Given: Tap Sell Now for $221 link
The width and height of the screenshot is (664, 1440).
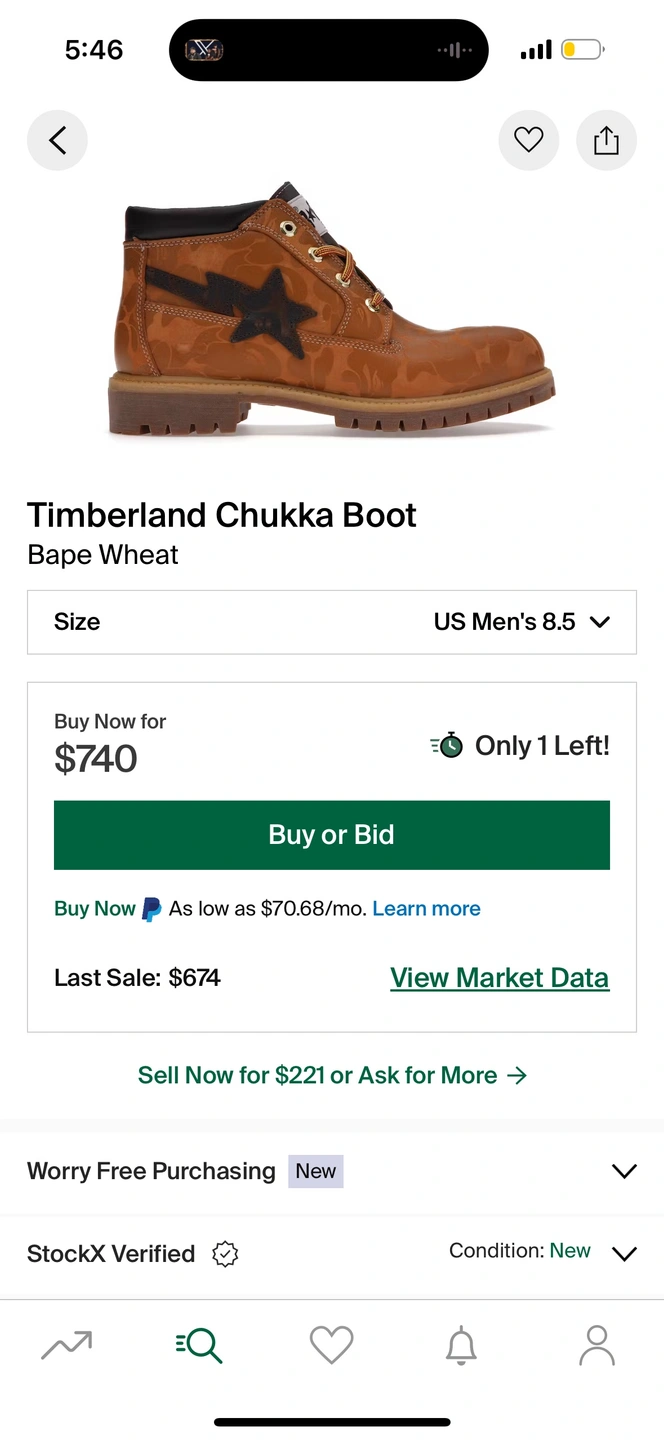Looking at the screenshot, I should click(x=332, y=1075).
